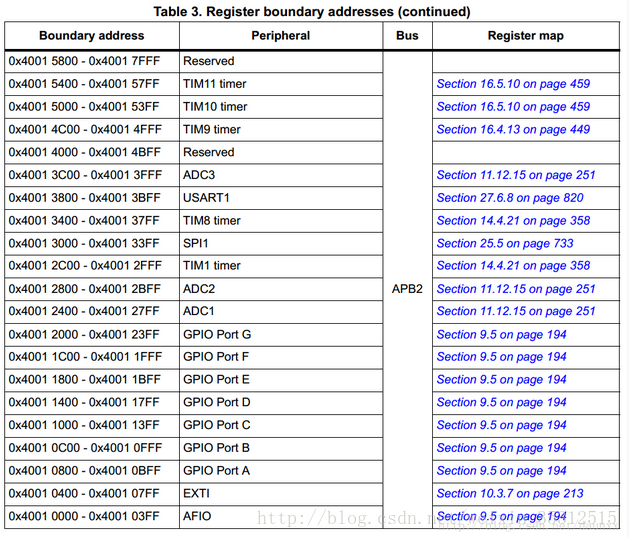
Task: Open Section 25.5 on page 733 link
Action: (x=505, y=244)
